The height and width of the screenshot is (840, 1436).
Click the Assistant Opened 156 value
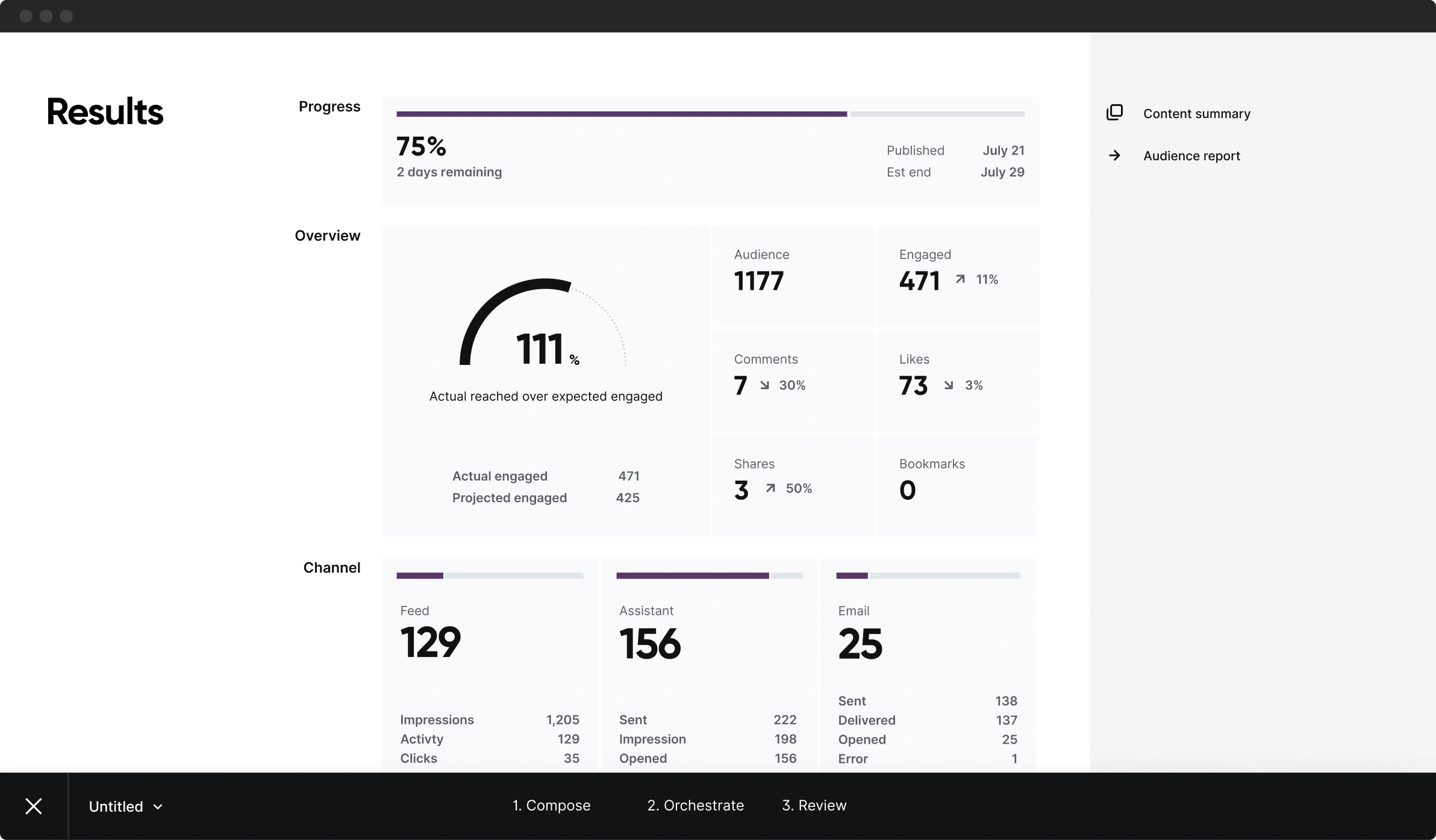(785, 758)
